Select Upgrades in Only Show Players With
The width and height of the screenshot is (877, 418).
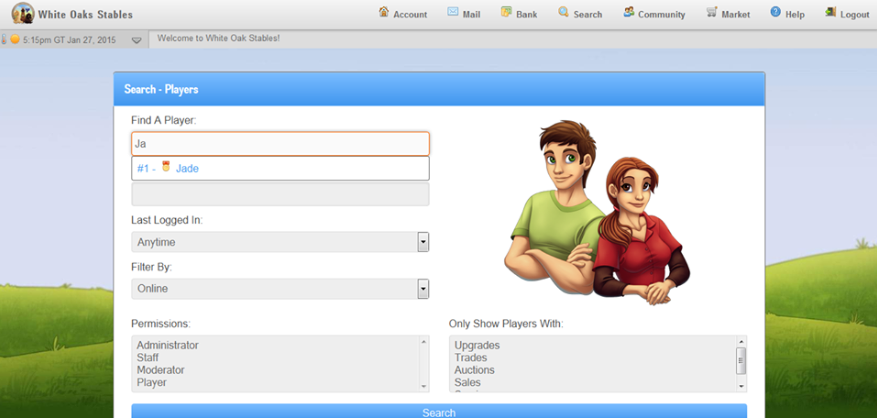tap(477, 345)
